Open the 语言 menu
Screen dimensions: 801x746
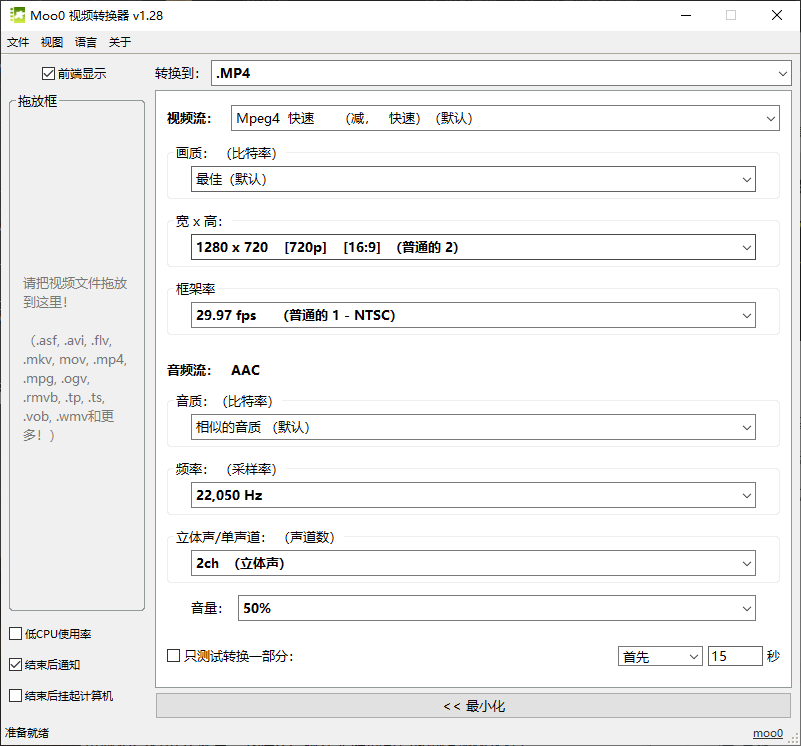pos(85,42)
